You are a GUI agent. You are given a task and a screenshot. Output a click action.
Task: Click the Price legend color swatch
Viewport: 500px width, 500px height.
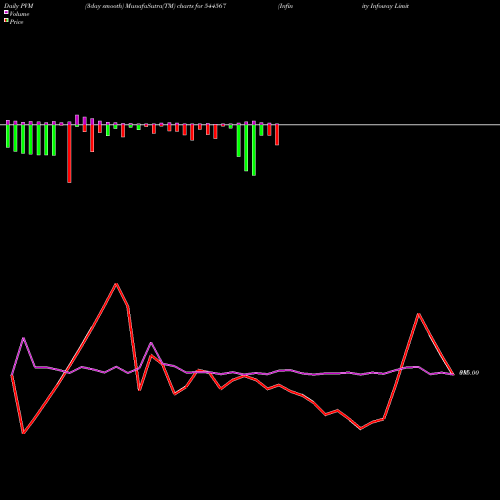[6, 21]
